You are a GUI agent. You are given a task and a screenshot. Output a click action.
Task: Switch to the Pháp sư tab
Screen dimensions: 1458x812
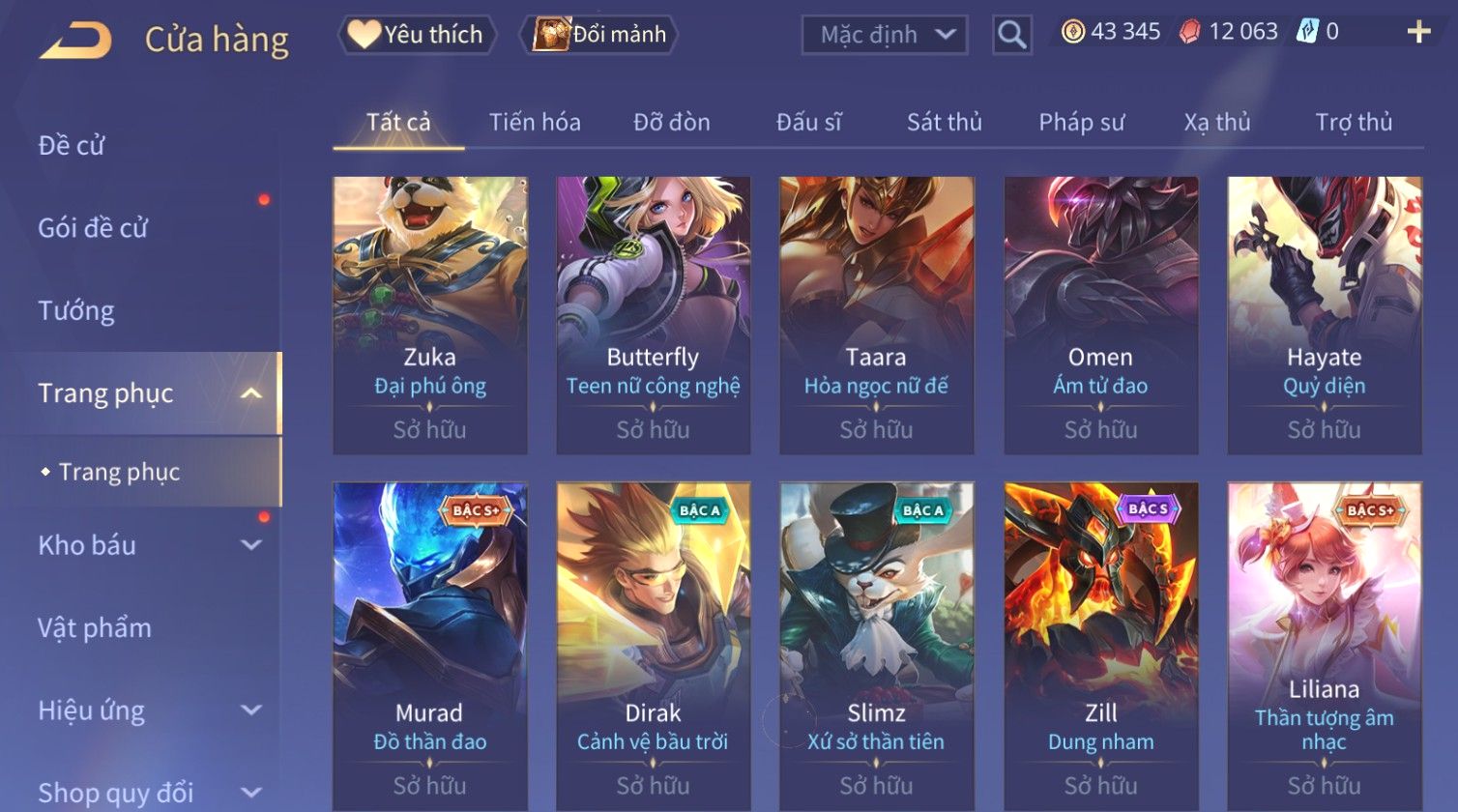tap(1081, 123)
